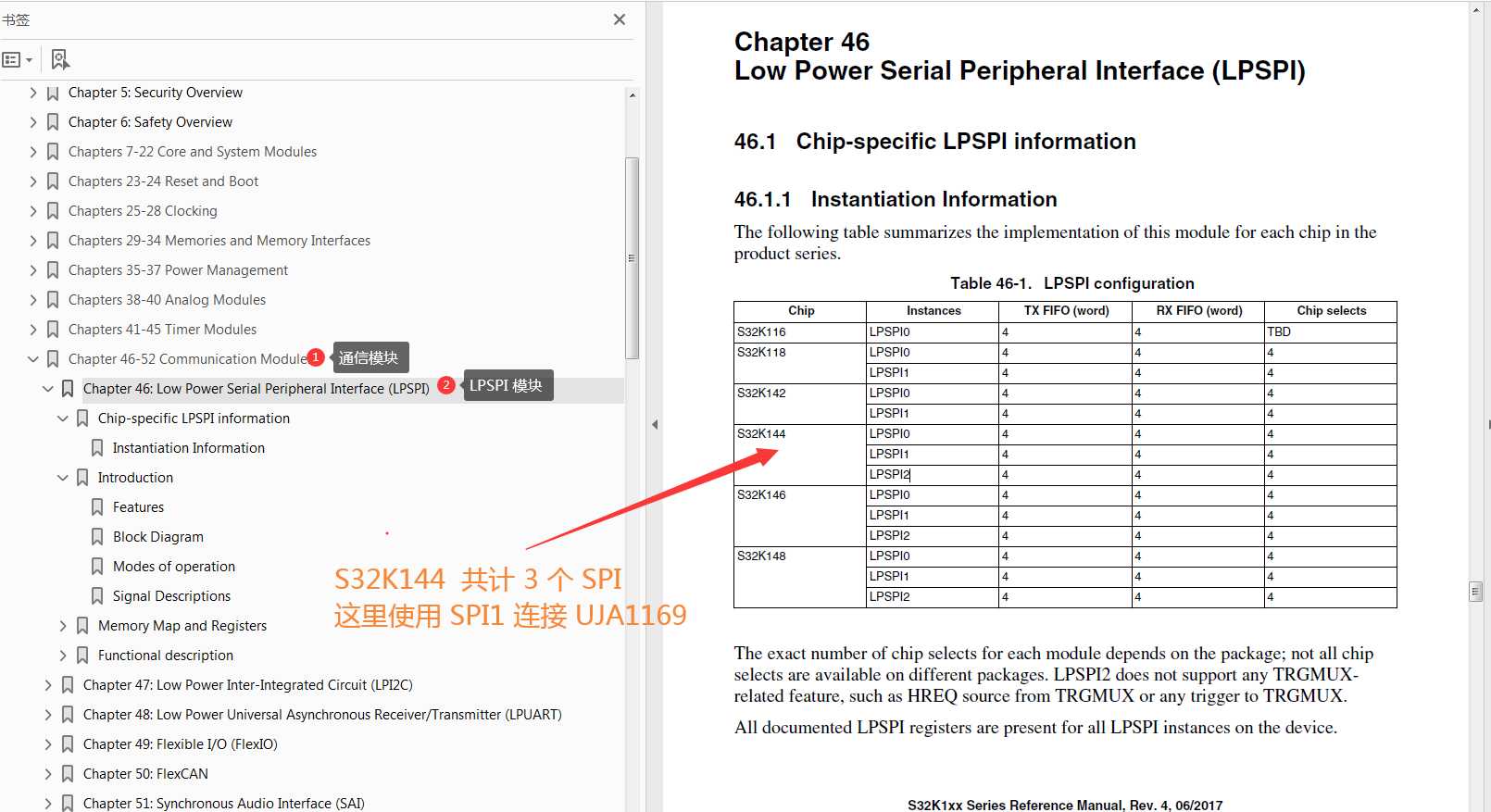
Task: Open Chapters 38-40 Analog Modules bookmark
Action: point(167,300)
